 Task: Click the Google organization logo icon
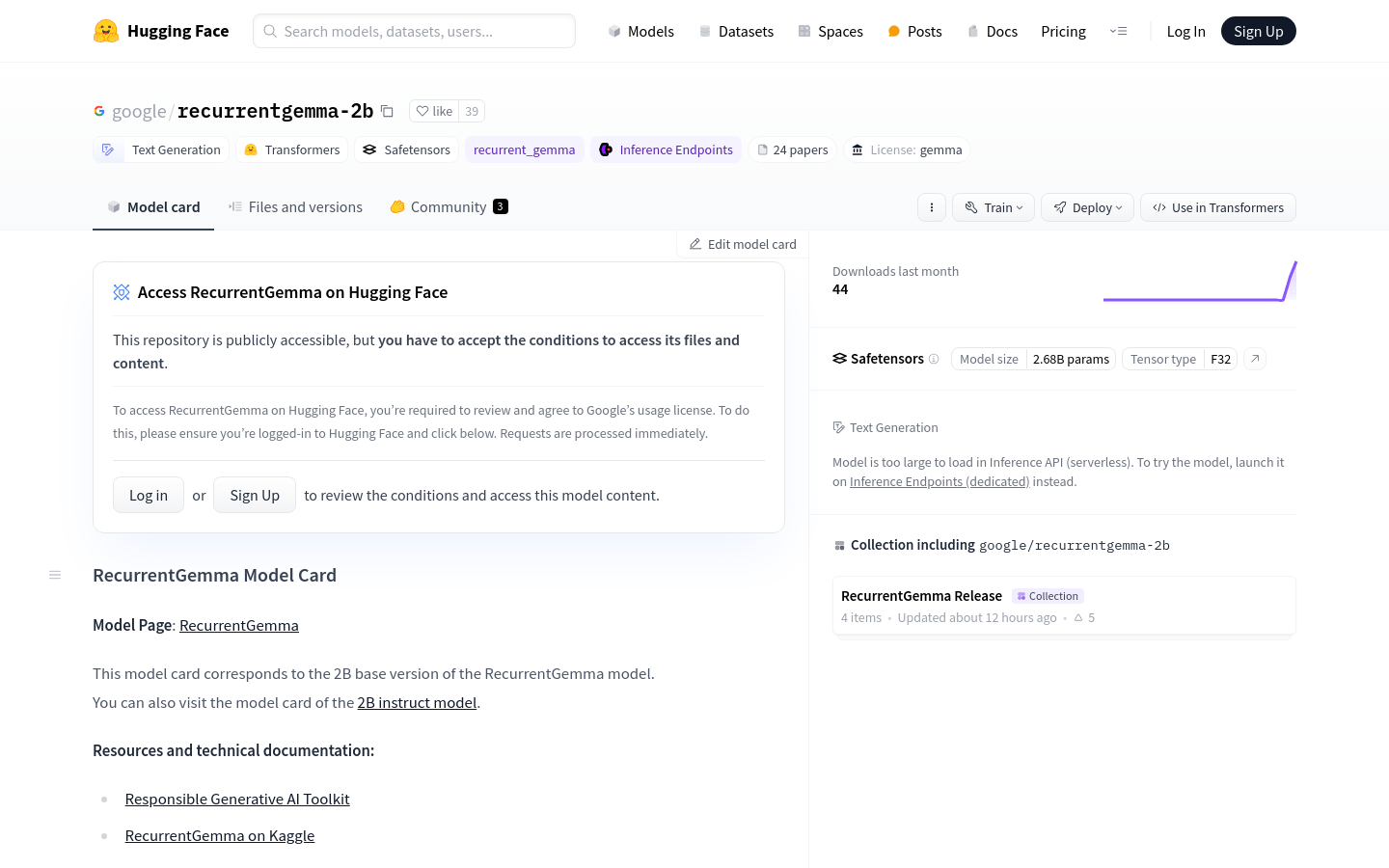[99, 111]
